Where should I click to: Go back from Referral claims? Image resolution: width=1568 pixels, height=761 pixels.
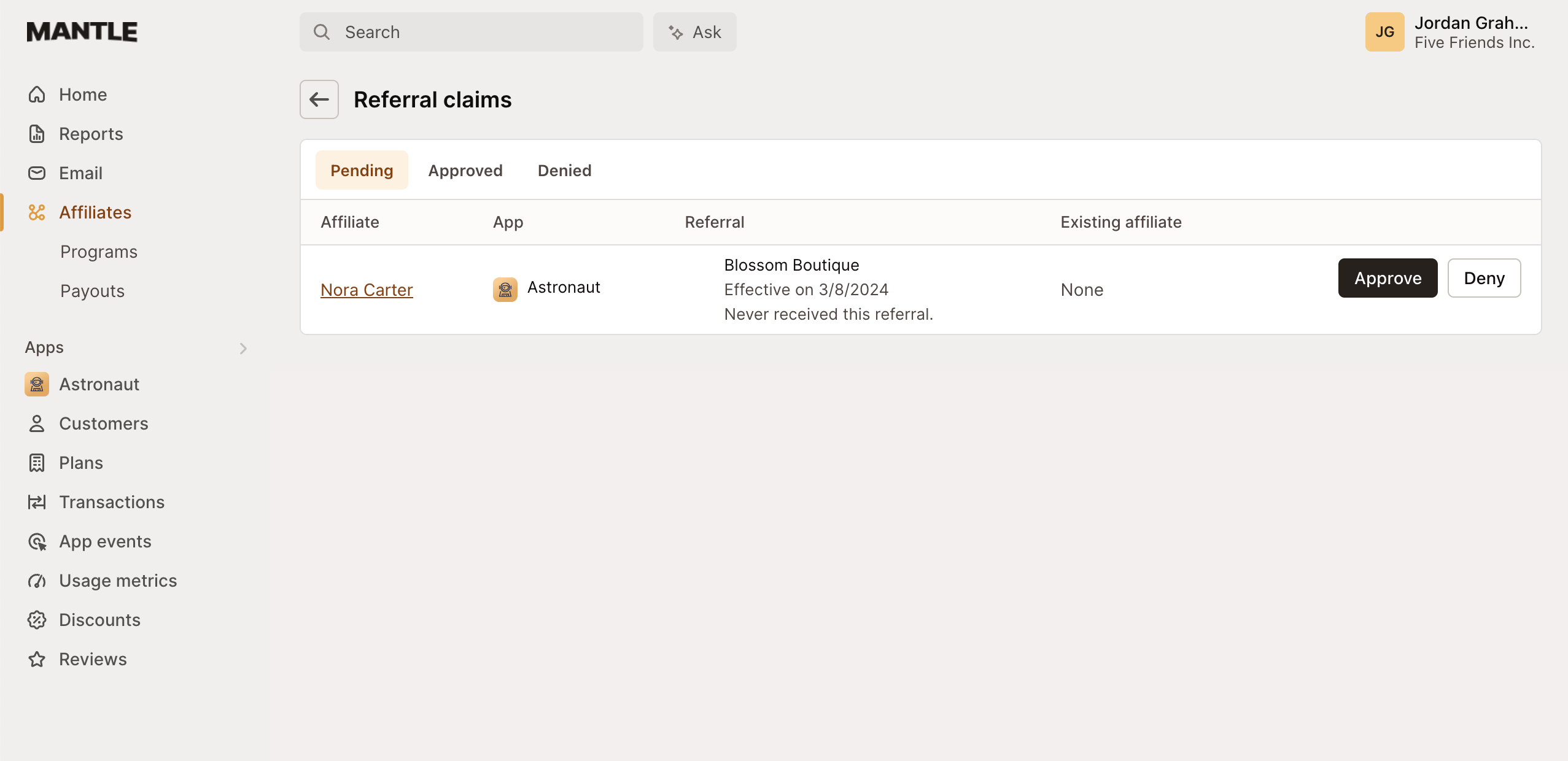[x=319, y=99]
